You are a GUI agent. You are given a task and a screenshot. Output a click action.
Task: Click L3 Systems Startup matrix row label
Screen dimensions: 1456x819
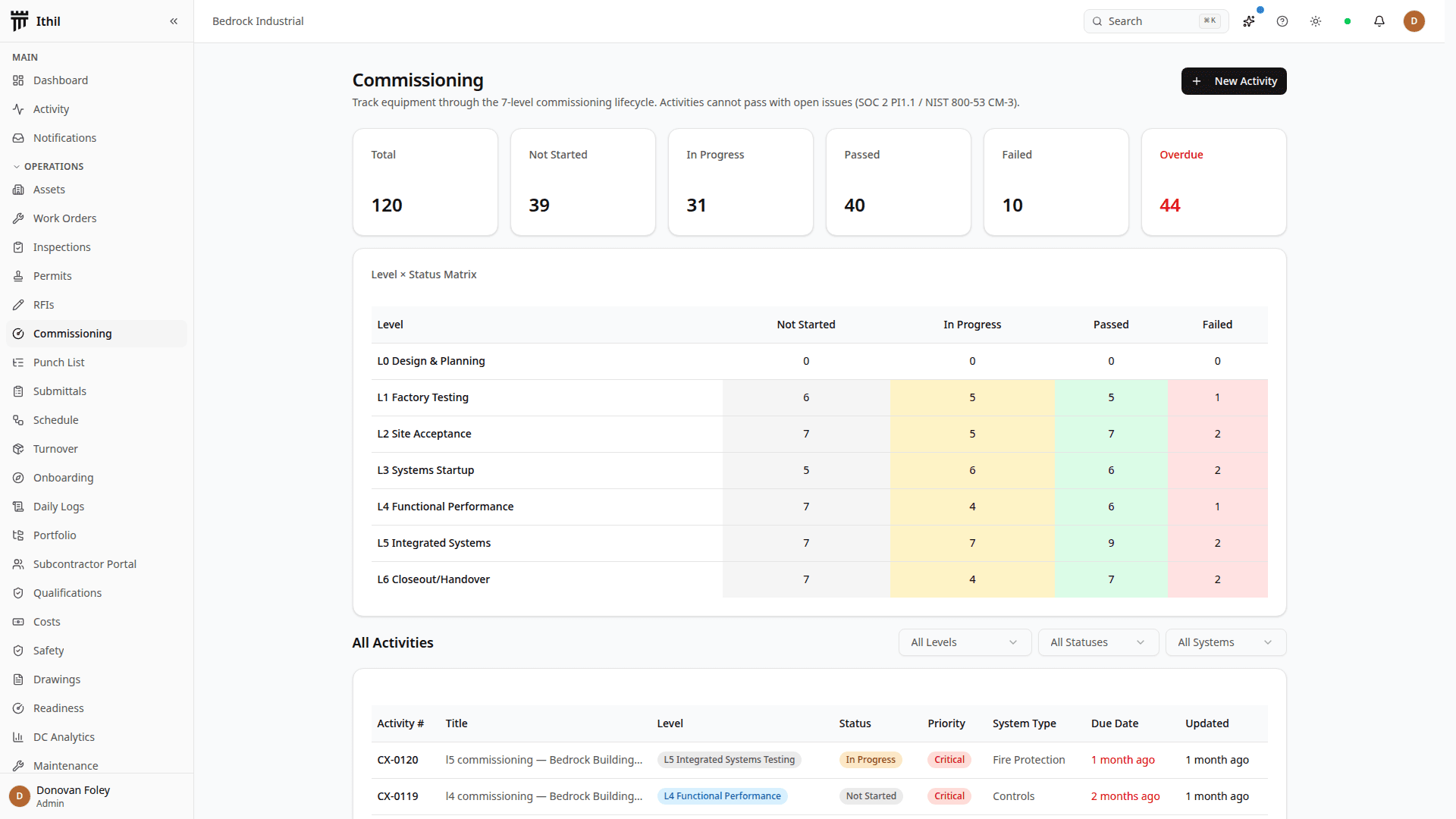click(425, 470)
